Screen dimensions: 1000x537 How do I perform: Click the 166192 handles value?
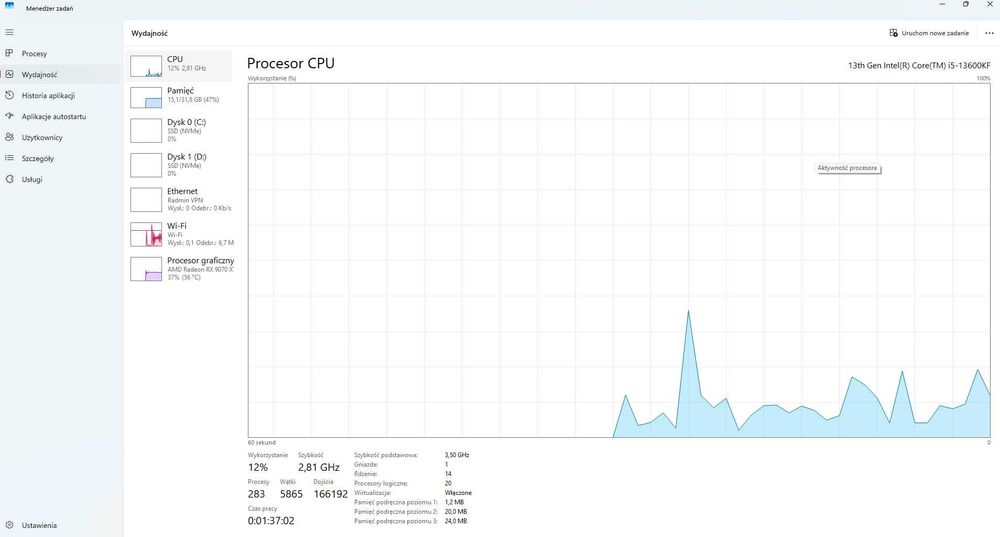330,494
